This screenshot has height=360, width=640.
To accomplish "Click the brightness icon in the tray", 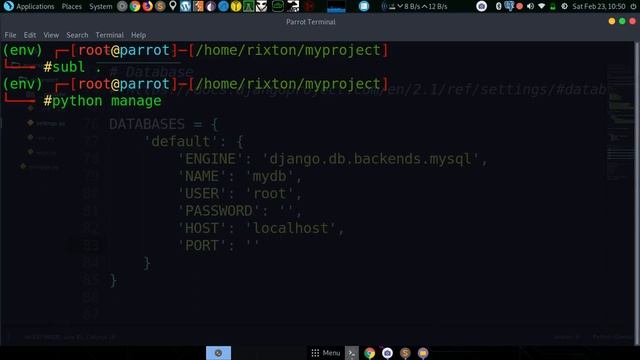I will (x=564, y=6).
